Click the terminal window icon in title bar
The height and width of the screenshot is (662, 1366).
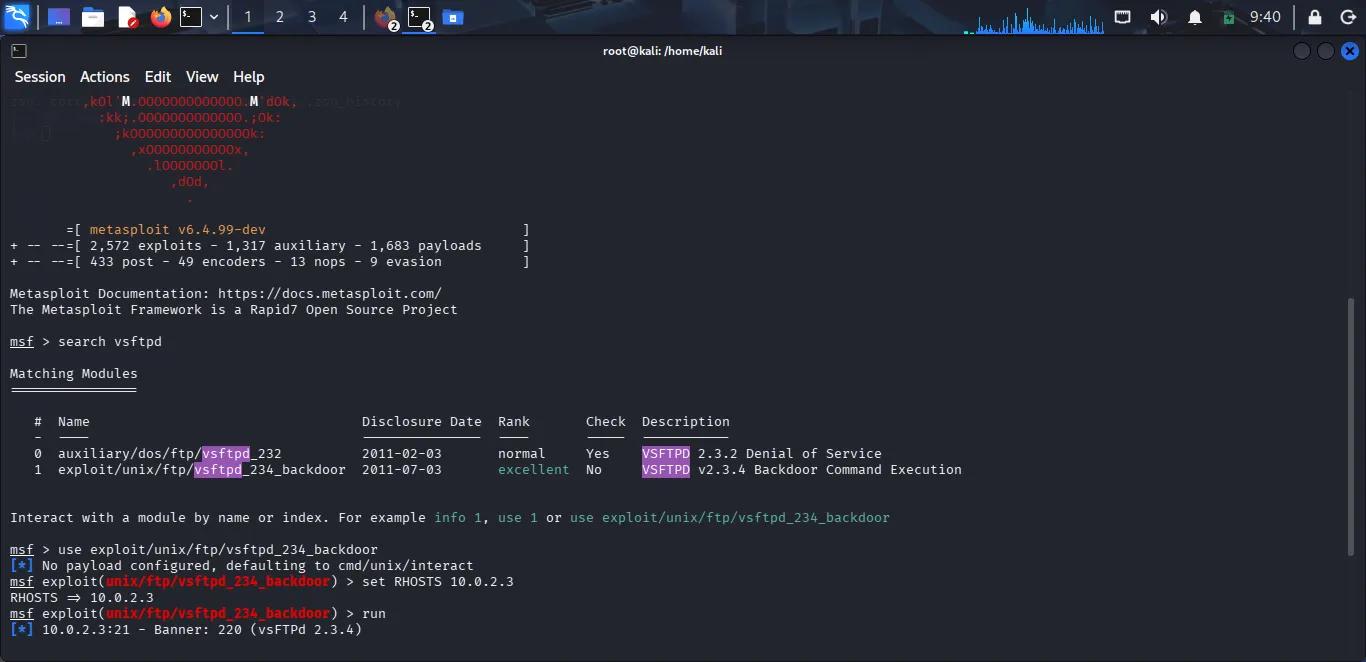(x=19, y=51)
